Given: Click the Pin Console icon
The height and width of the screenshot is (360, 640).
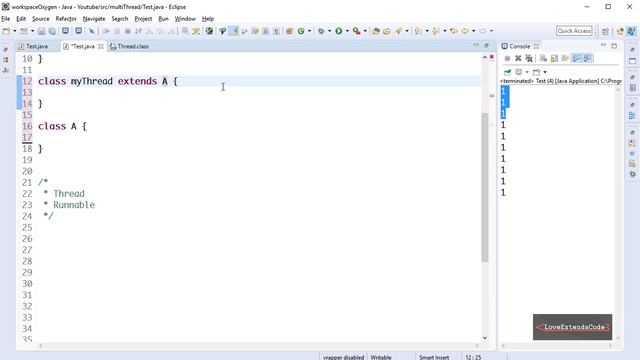Looking at the screenshot, I should click(x=507, y=72).
